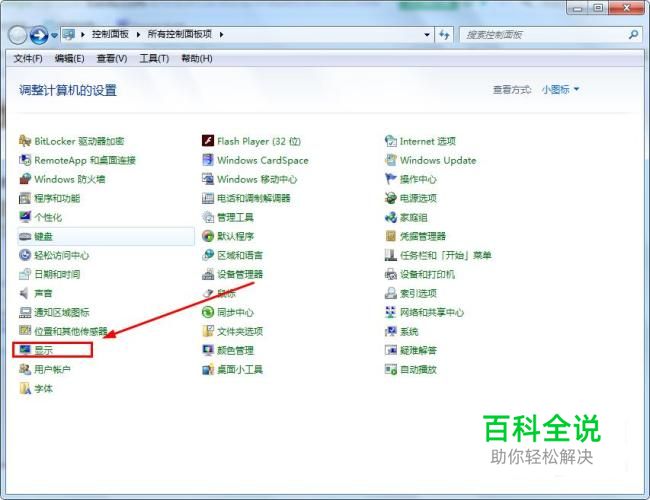
Task: Open the 操作中心 link
Action: coord(418,179)
